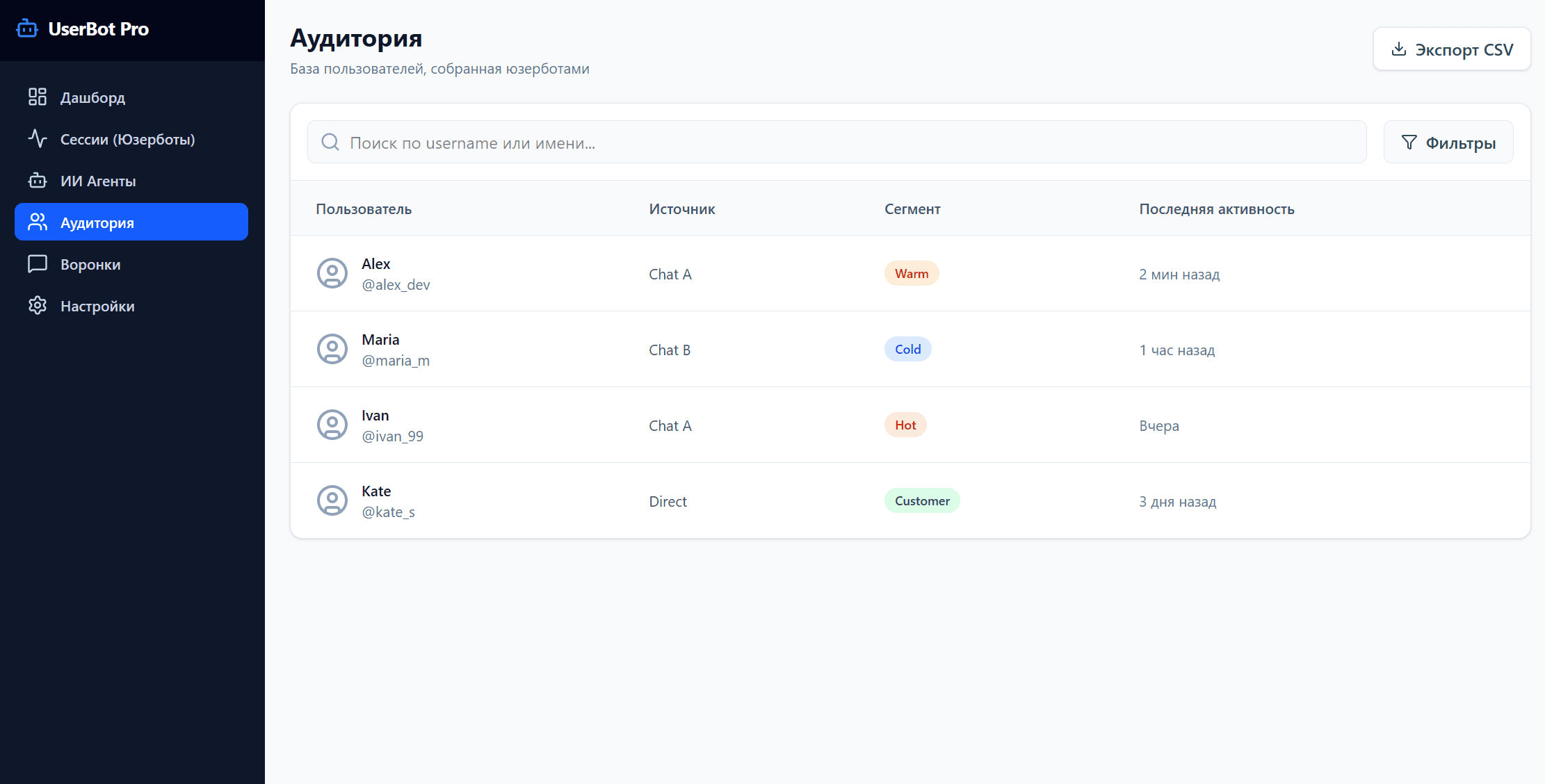1545x784 pixels.
Task: Click the 'Вчера' activity cell
Action: tap(1159, 425)
